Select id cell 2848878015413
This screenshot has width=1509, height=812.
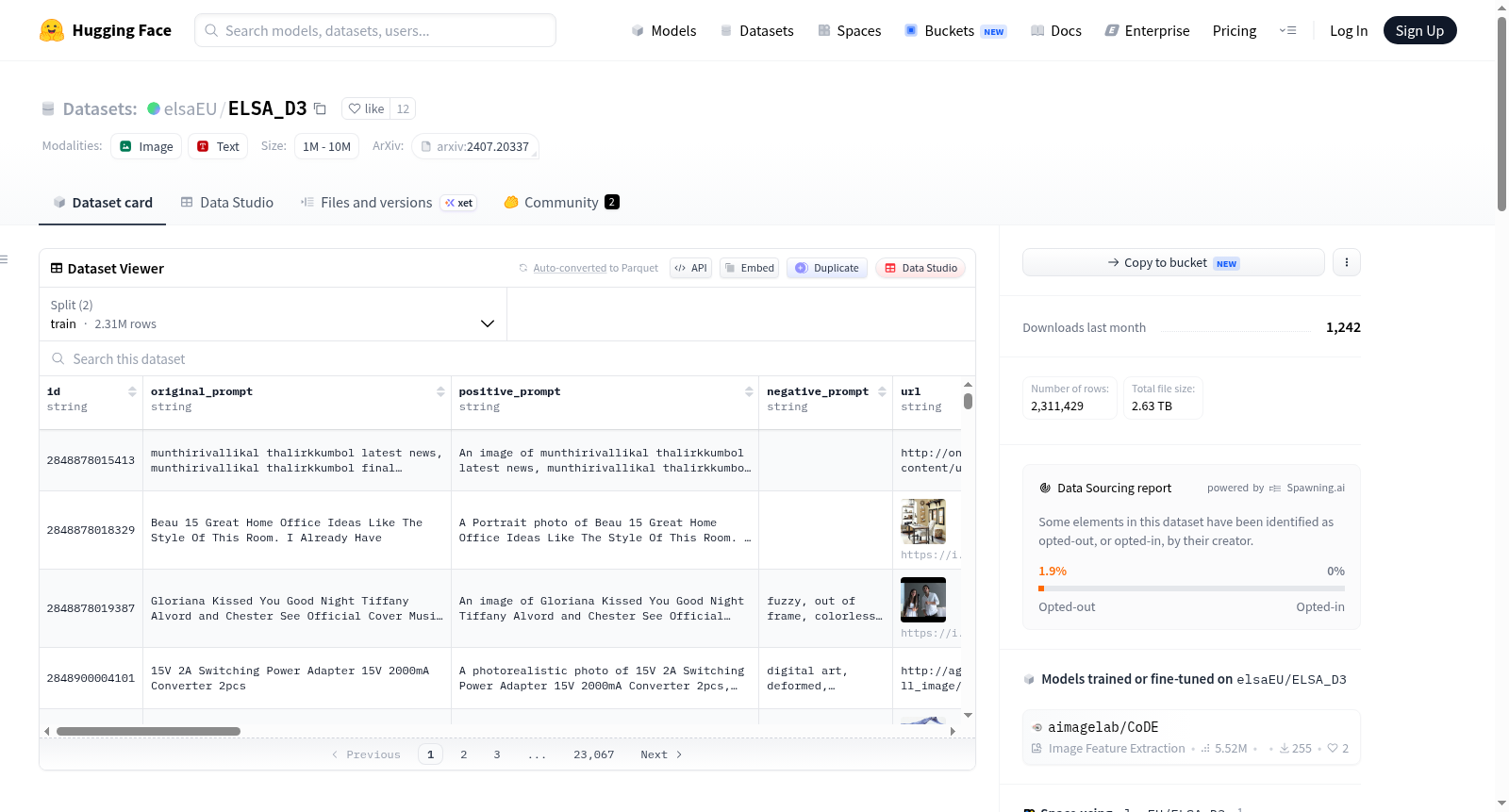(x=91, y=460)
